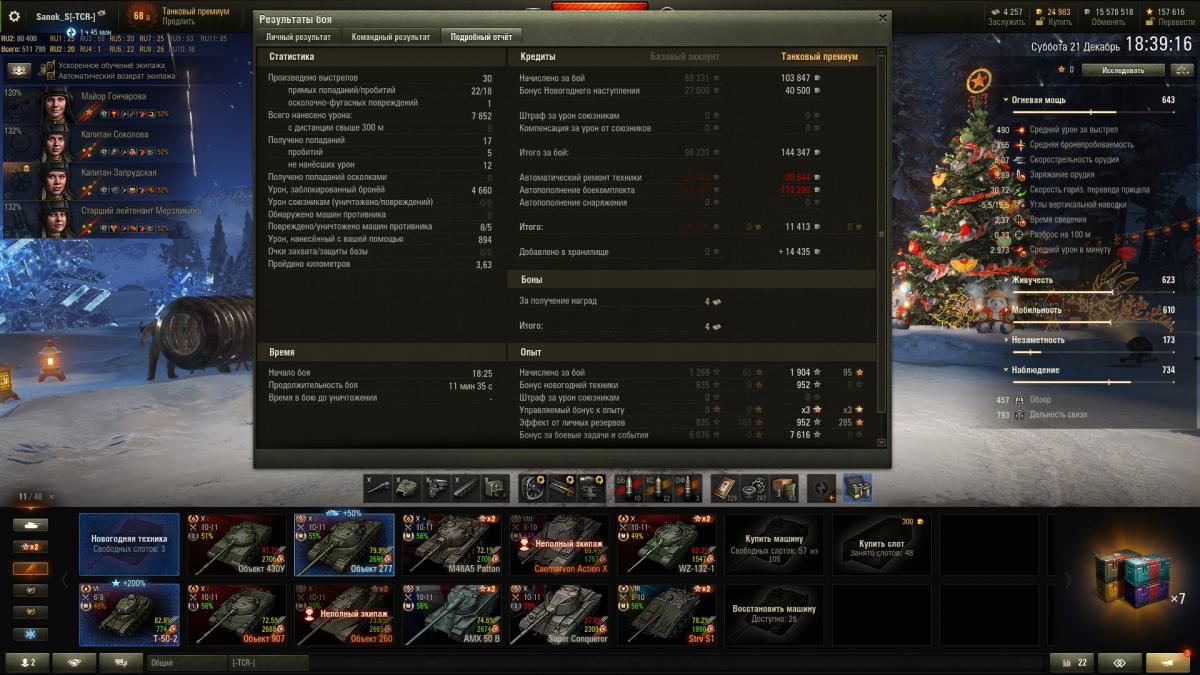1200x675 pixels.
Task: Select engine module slot icon
Action: coord(438,487)
